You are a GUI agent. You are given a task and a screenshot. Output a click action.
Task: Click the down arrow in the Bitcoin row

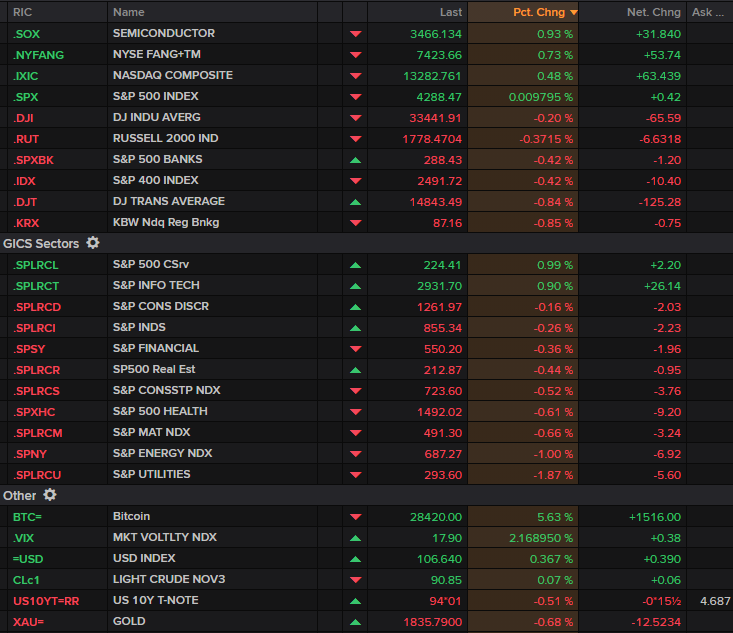tap(356, 517)
